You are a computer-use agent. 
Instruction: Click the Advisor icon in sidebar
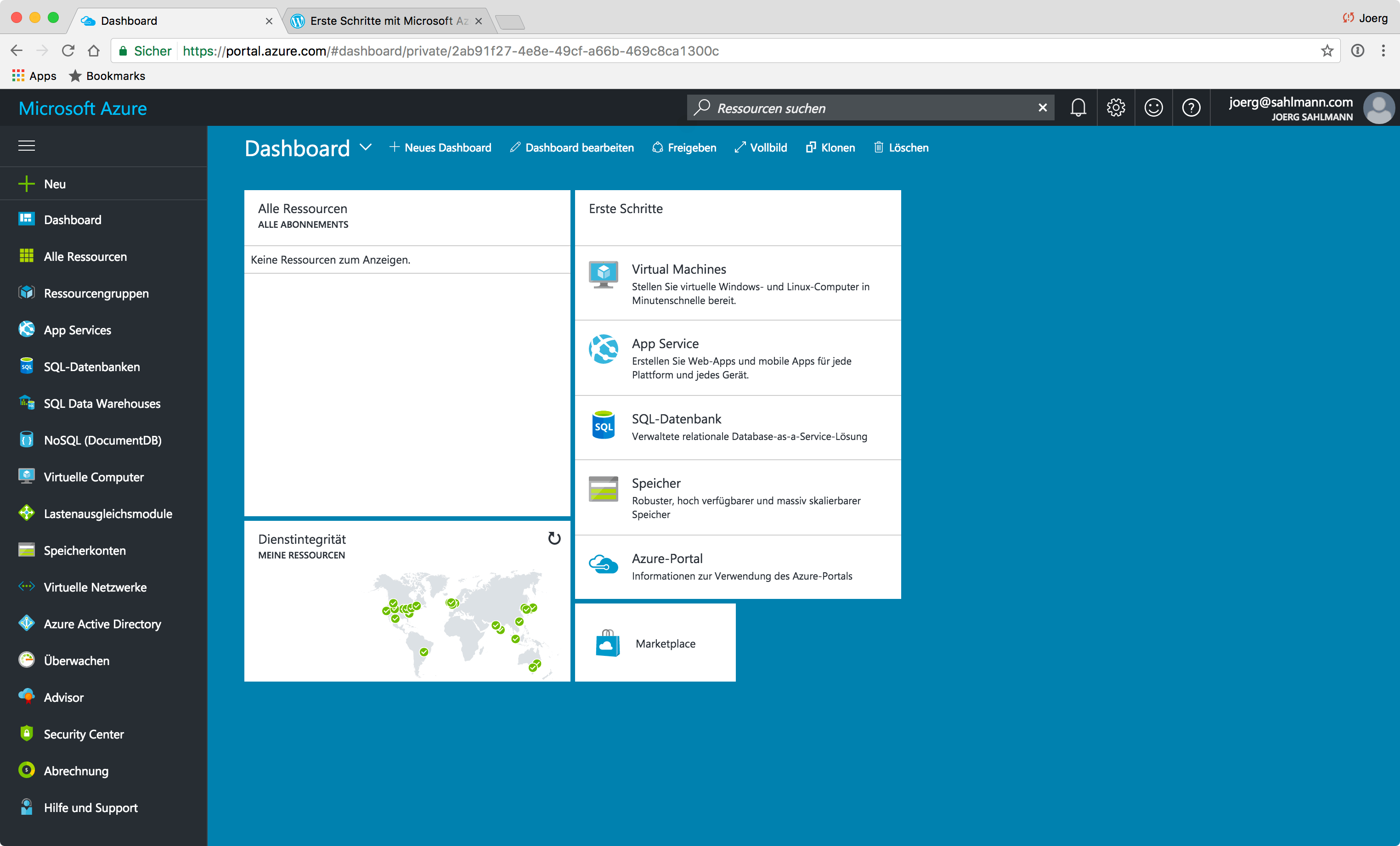[26, 697]
